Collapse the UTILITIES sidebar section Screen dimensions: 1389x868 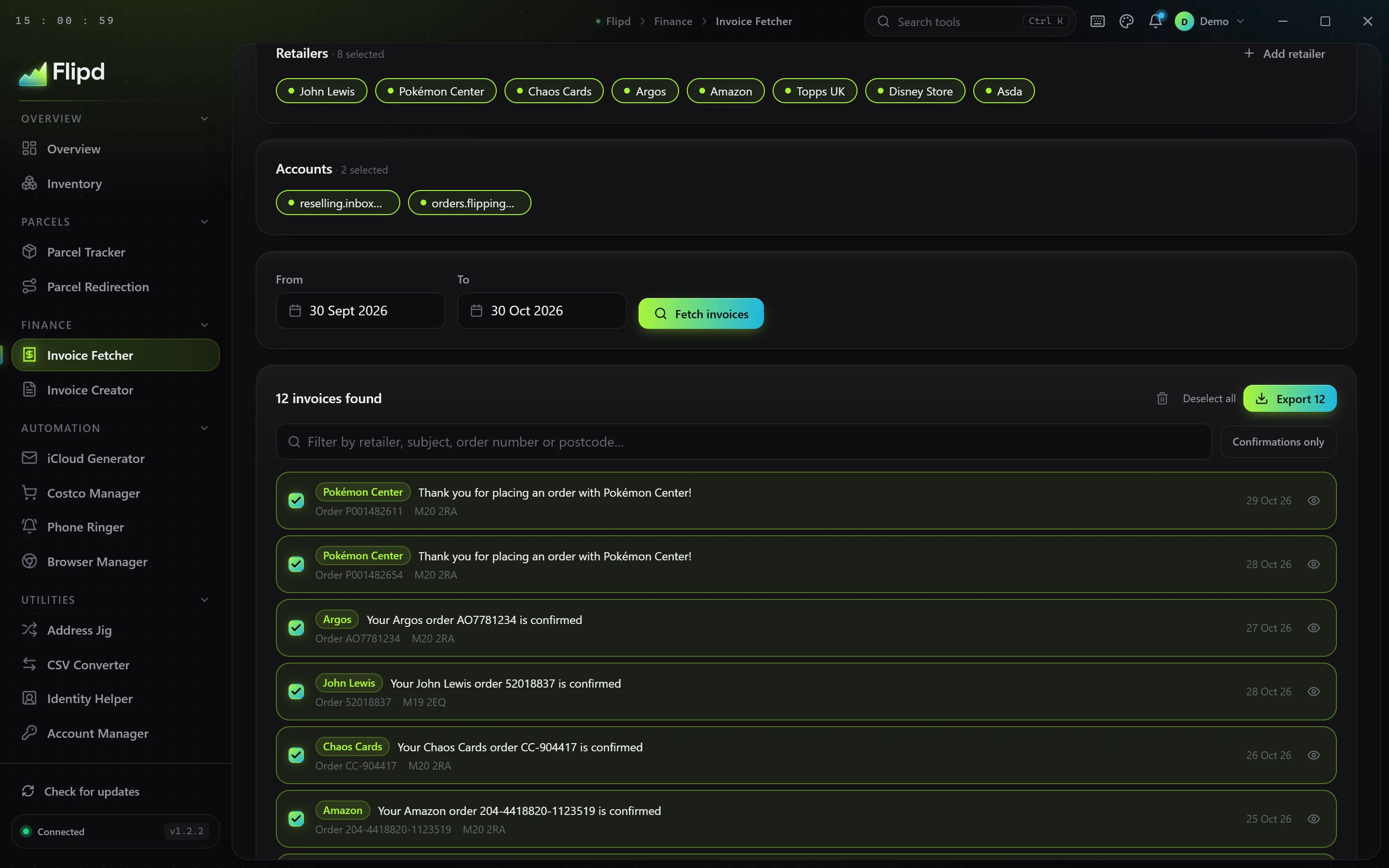pos(204,600)
